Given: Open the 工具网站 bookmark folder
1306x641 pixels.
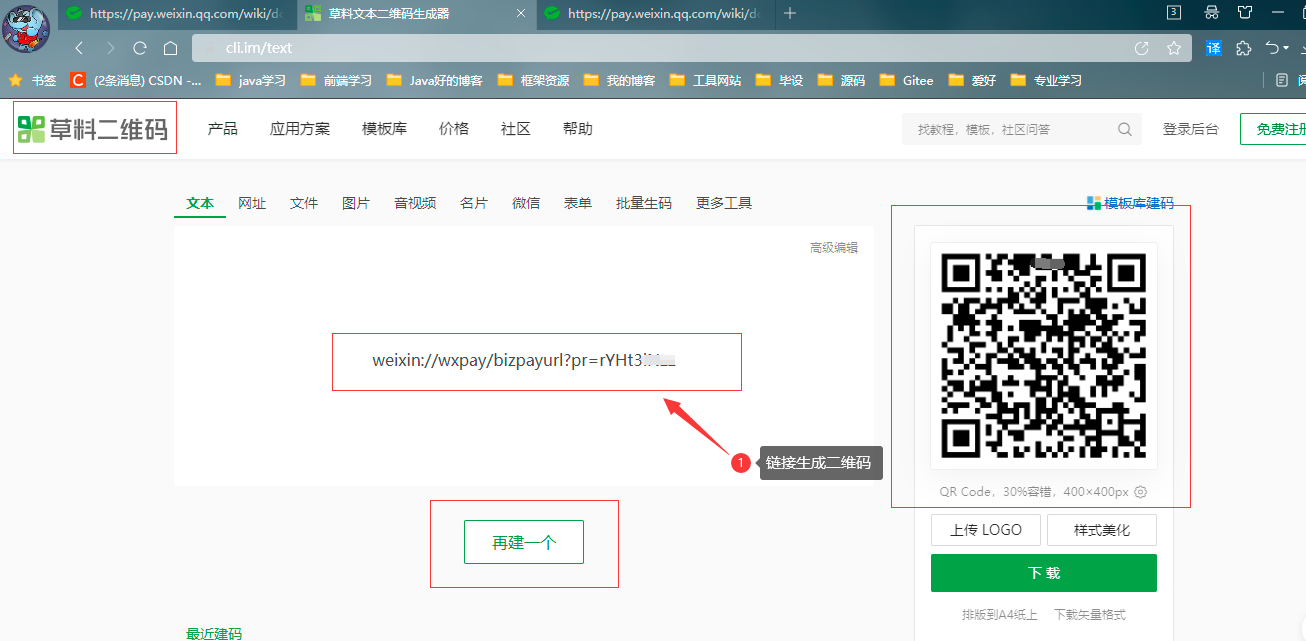Looking at the screenshot, I should coord(706,80).
